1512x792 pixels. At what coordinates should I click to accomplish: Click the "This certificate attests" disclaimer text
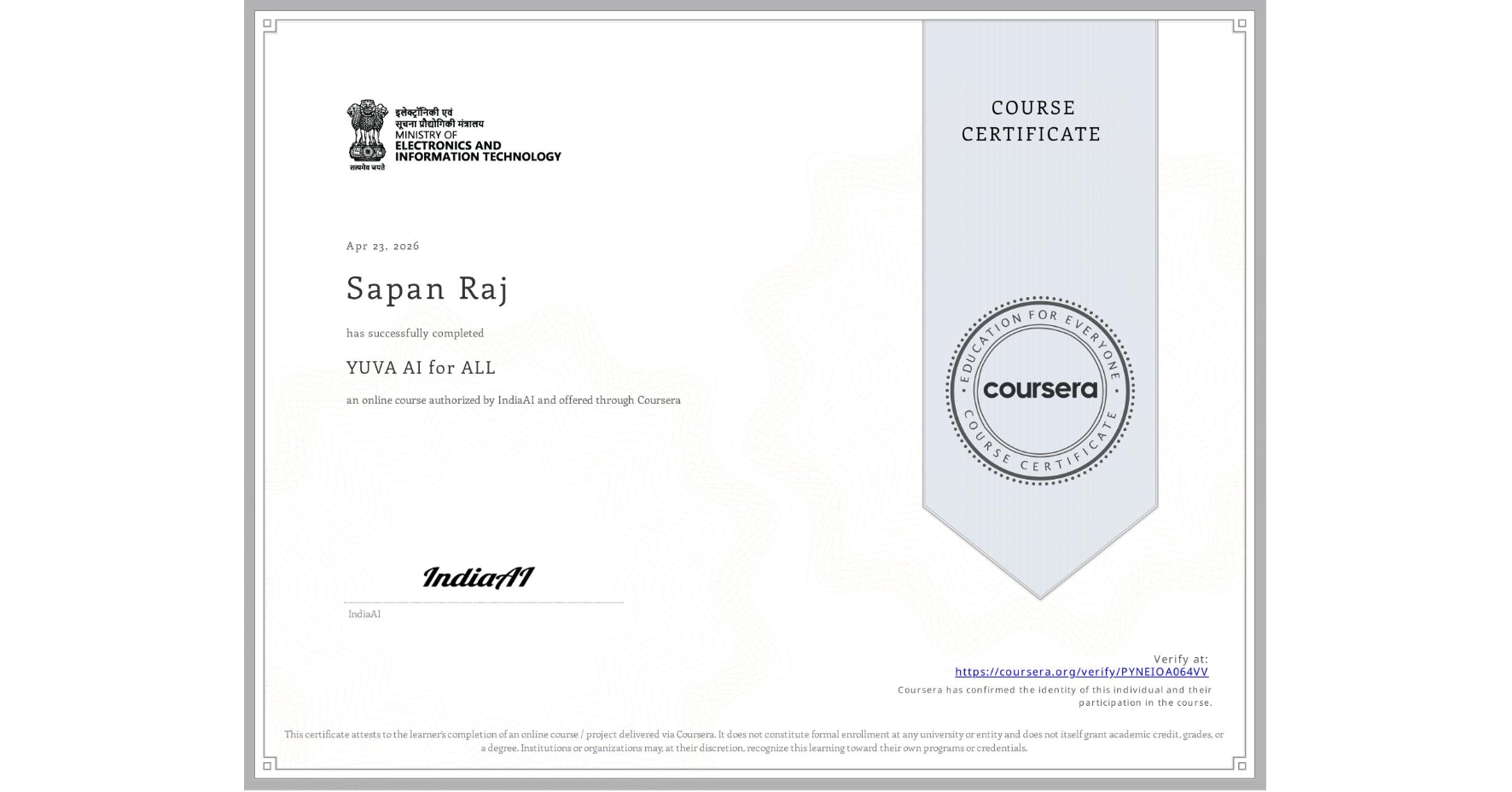[x=754, y=741]
